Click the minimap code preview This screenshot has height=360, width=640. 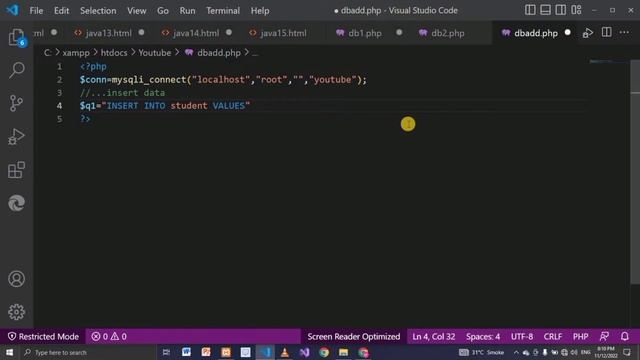608,62
